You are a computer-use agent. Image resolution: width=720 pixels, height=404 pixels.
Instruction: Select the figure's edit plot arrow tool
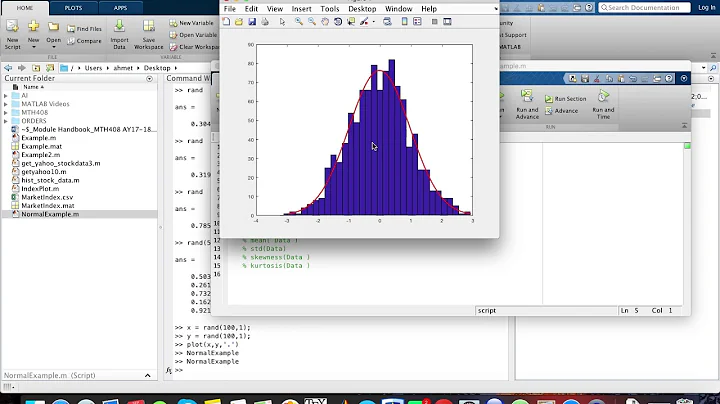pos(283,21)
